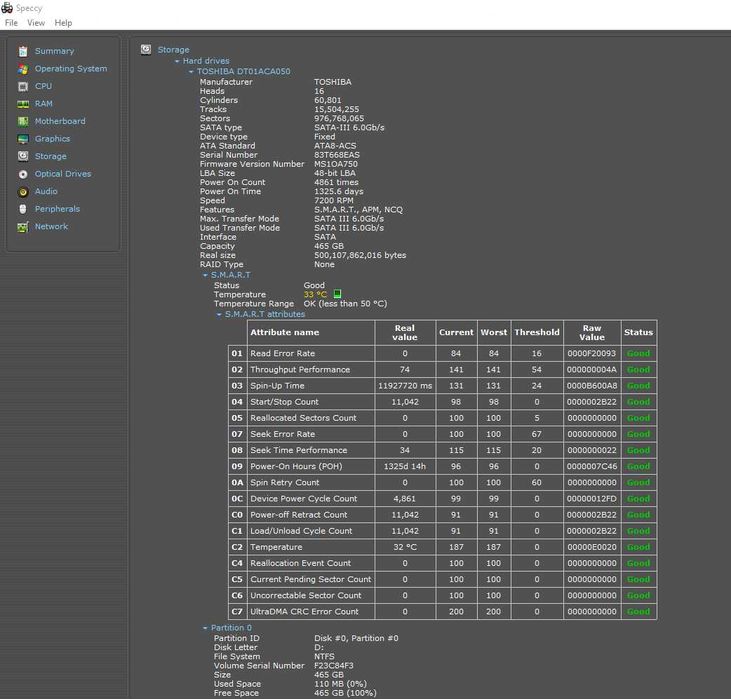
Task: Click the Operating System sidebar icon
Action: click(x=23, y=69)
